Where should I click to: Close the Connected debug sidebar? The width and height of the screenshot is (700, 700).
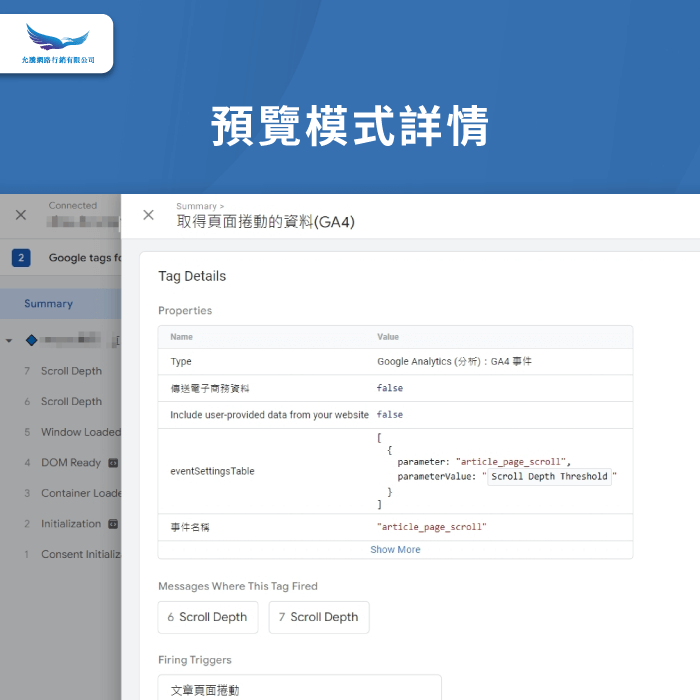(x=21, y=215)
